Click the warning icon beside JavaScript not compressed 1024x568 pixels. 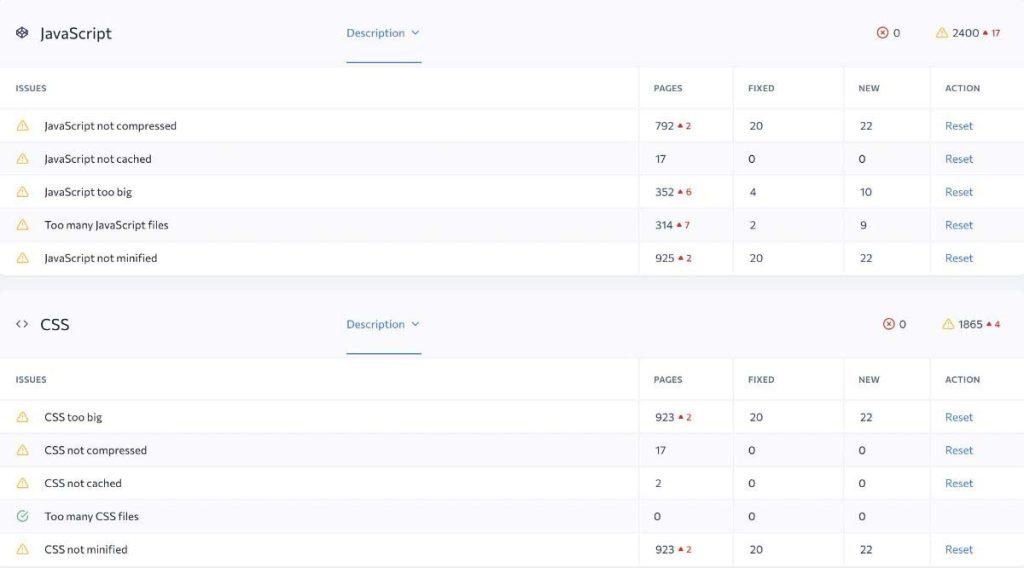22,126
